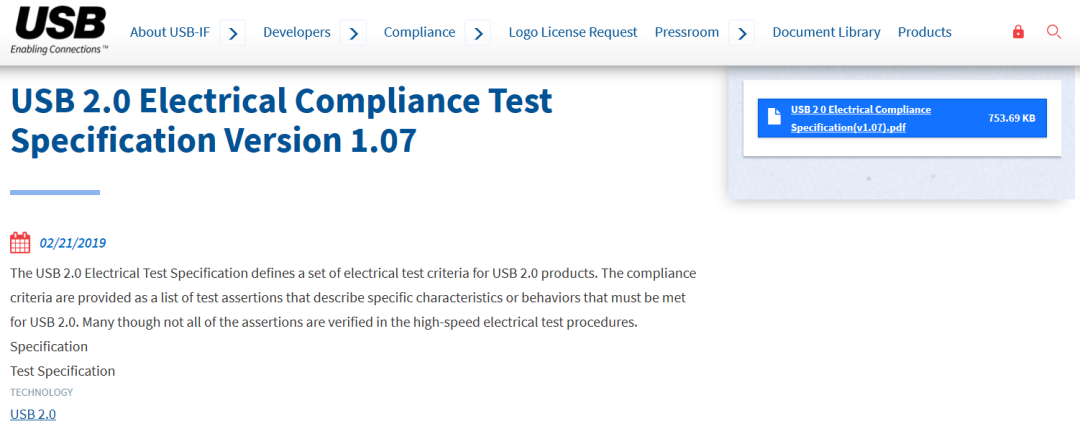
Task: Open Logo License Request page
Action: tap(573, 32)
